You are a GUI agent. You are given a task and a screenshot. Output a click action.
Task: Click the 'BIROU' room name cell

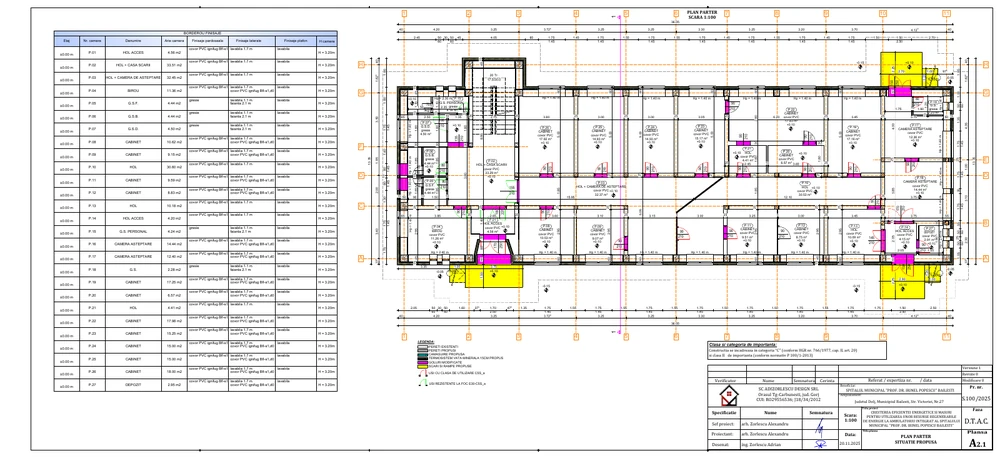[x=133, y=91]
